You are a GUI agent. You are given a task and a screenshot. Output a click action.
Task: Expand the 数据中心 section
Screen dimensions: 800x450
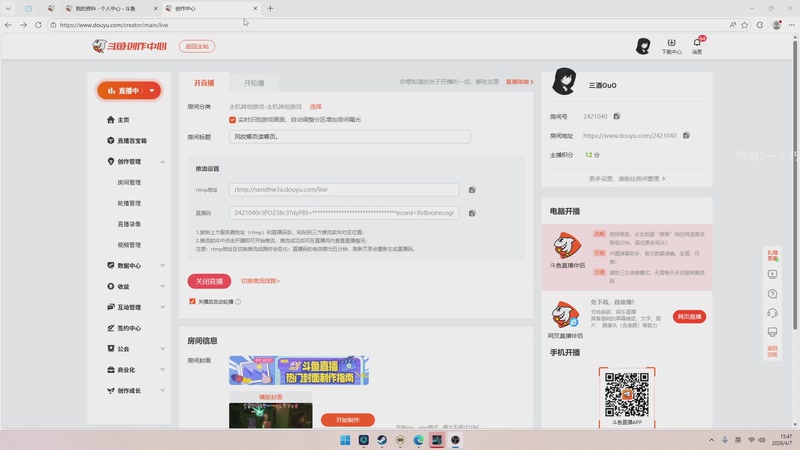[163, 265]
